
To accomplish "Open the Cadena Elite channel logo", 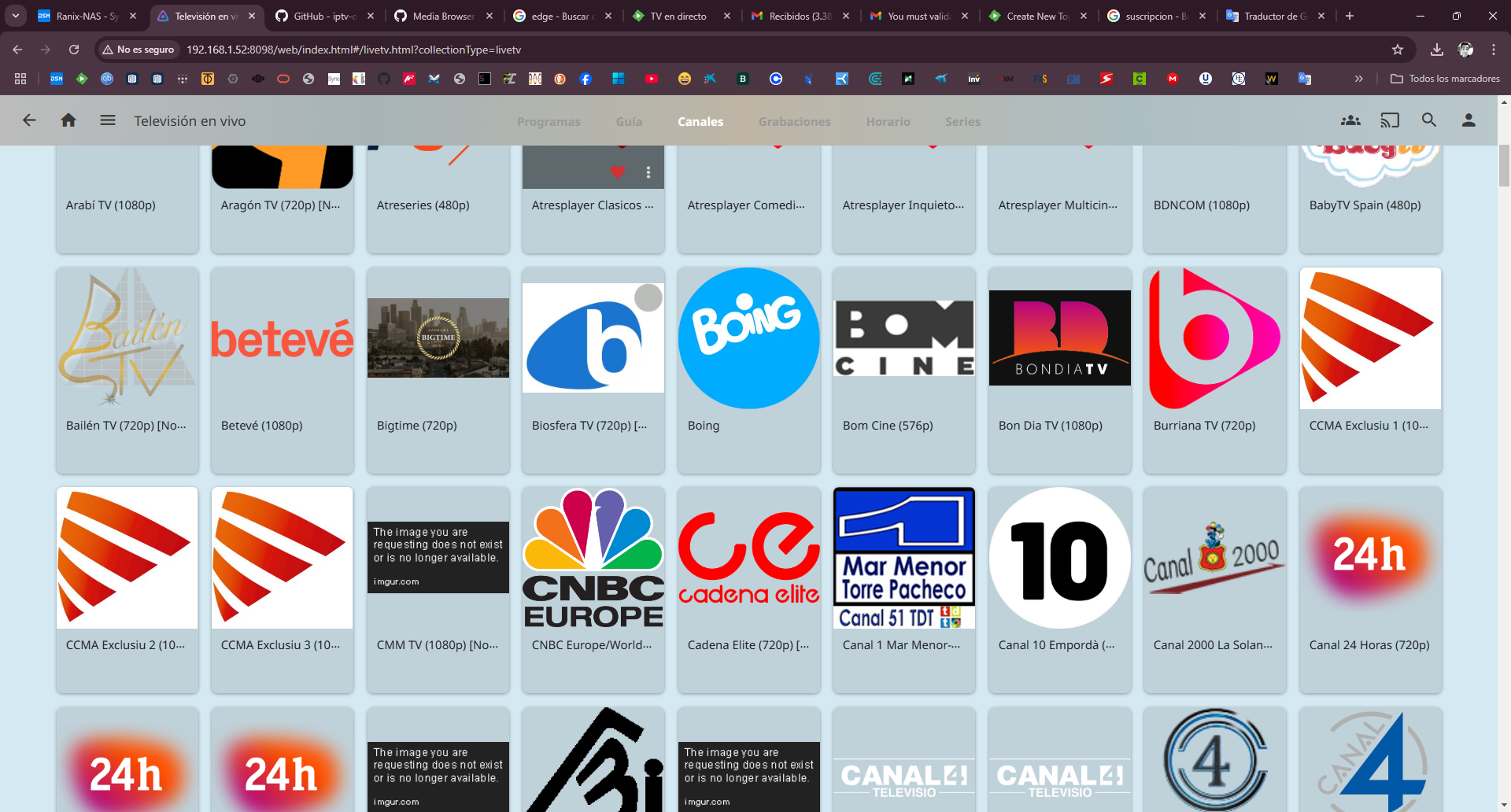I will pyautogui.click(x=749, y=558).
